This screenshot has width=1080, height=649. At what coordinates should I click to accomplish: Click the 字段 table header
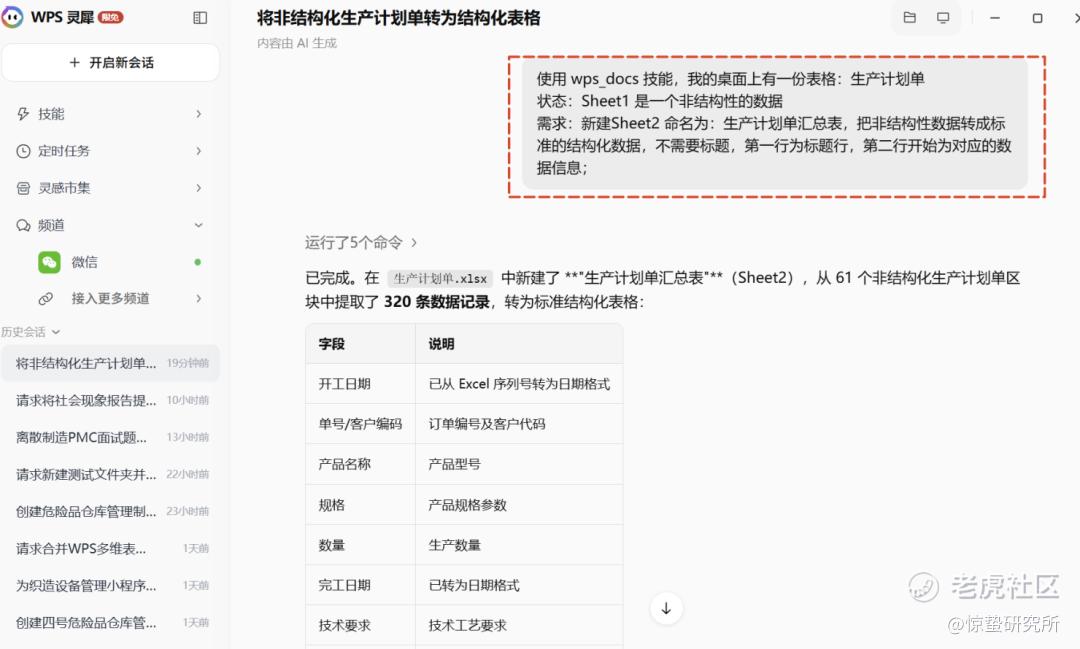[360, 344]
